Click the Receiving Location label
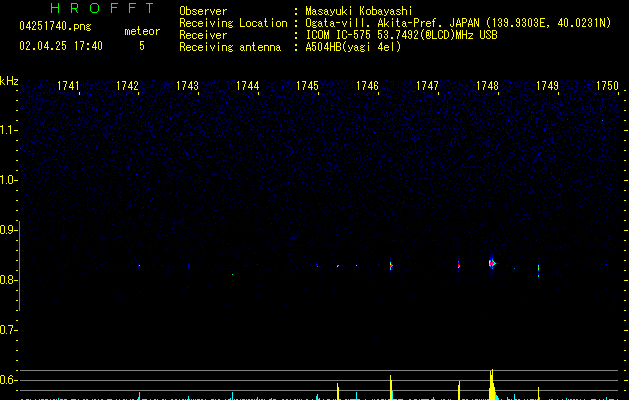 point(233,23)
